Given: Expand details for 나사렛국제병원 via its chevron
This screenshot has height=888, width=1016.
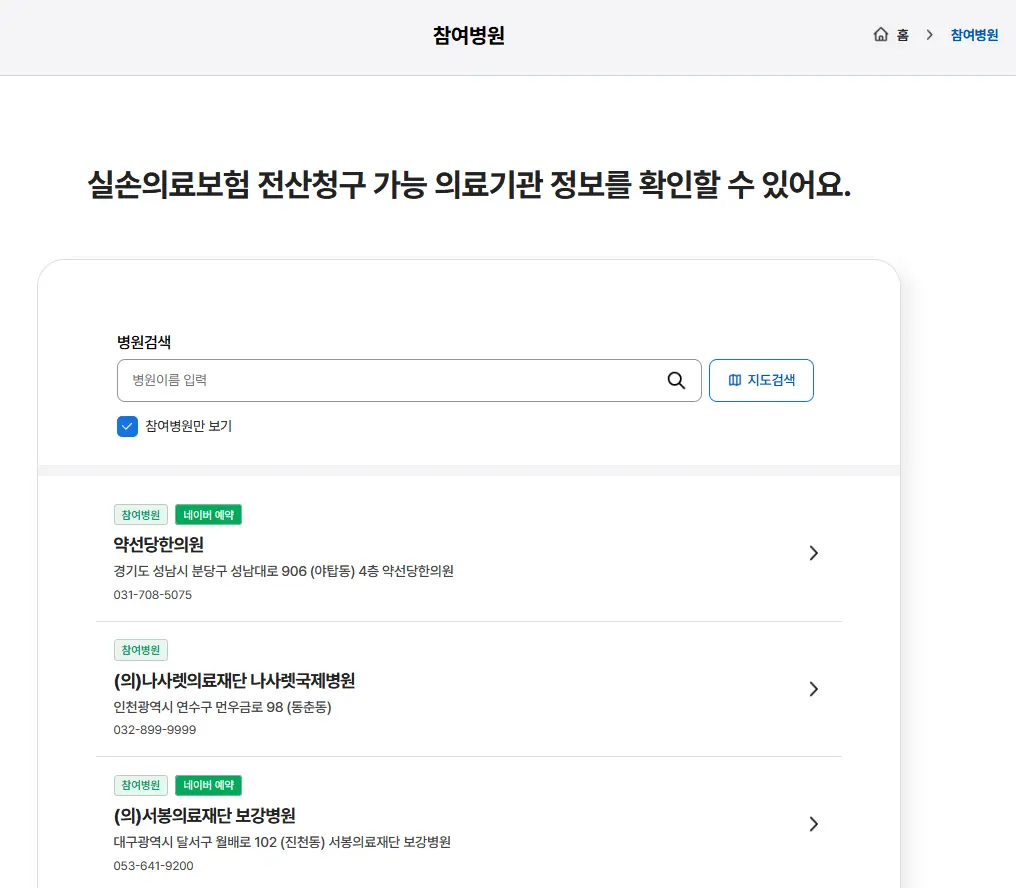Looking at the screenshot, I should click(x=813, y=688).
